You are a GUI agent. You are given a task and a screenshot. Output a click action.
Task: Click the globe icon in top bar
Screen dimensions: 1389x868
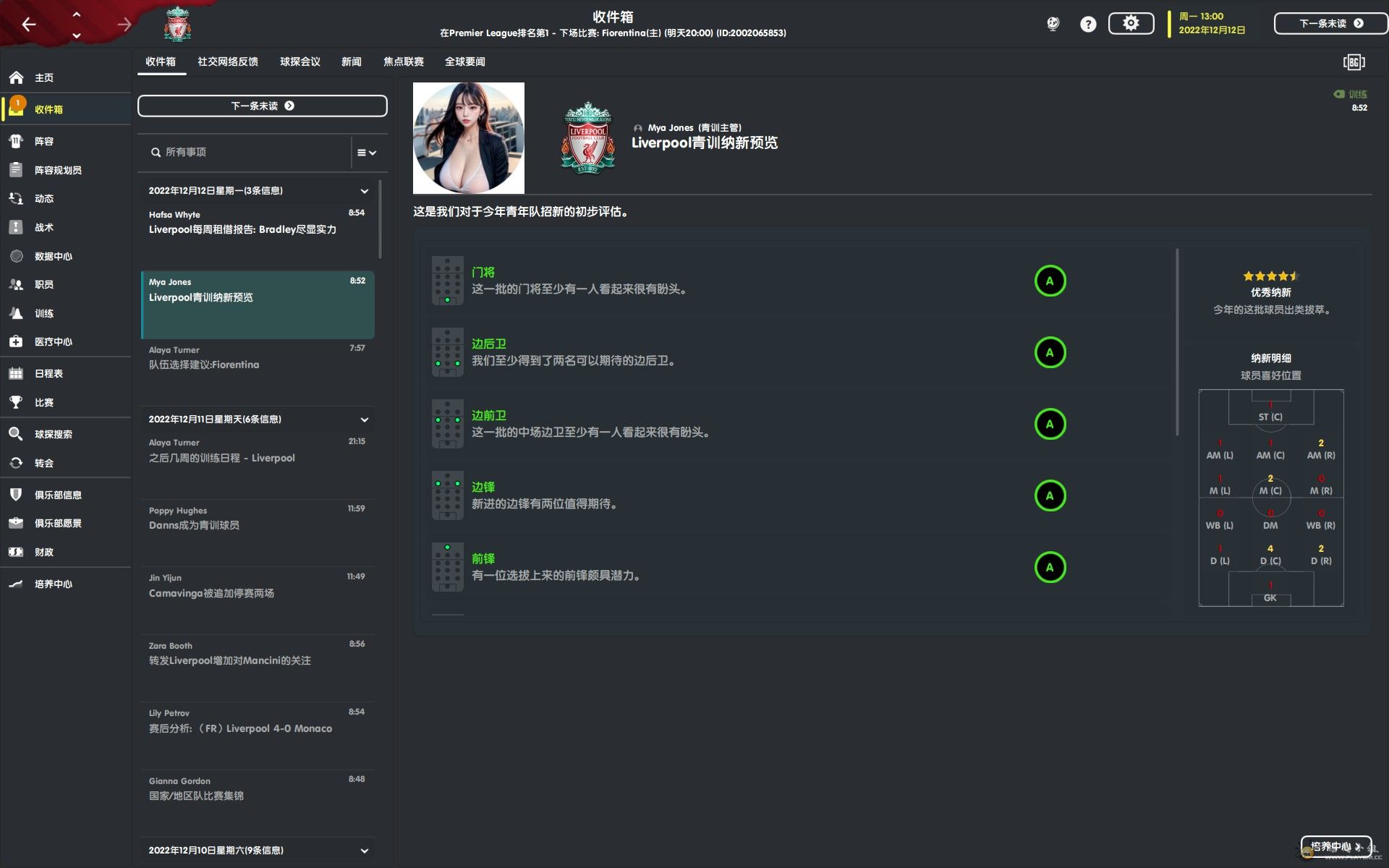(1053, 24)
